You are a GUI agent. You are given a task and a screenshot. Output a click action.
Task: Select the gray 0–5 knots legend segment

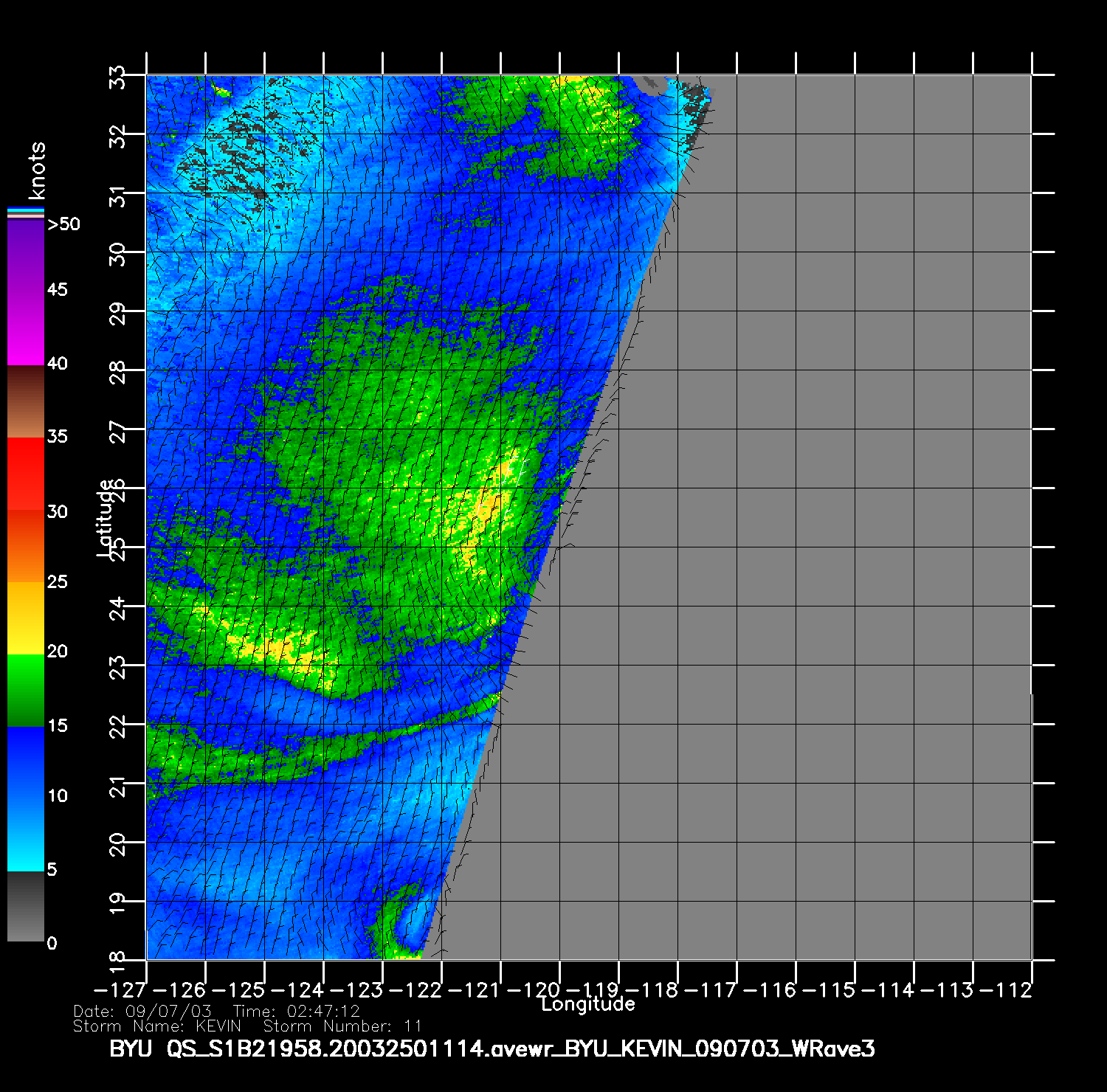[x=26, y=906]
